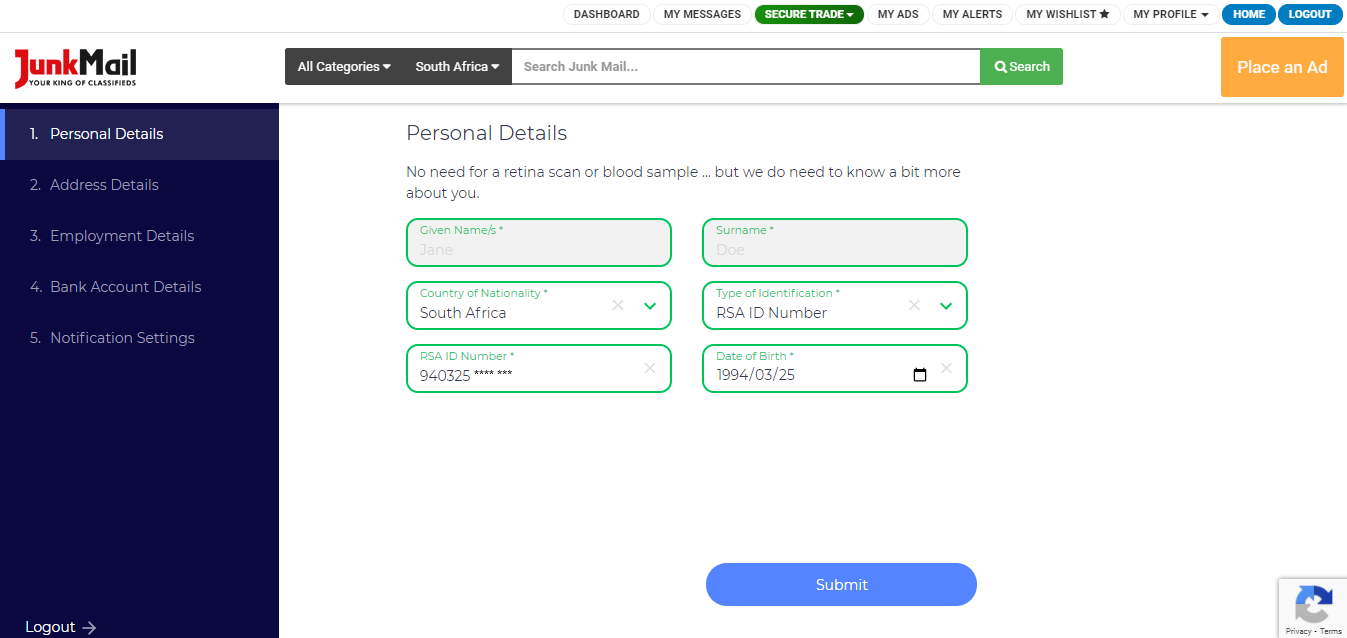Submit the Personal Details form
This screenshot has width=1347, height=638.
[841, 584]
